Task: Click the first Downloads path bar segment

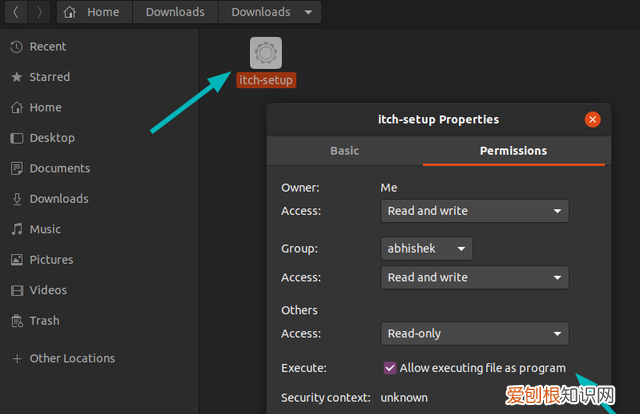Action: (x=176, y=12)
